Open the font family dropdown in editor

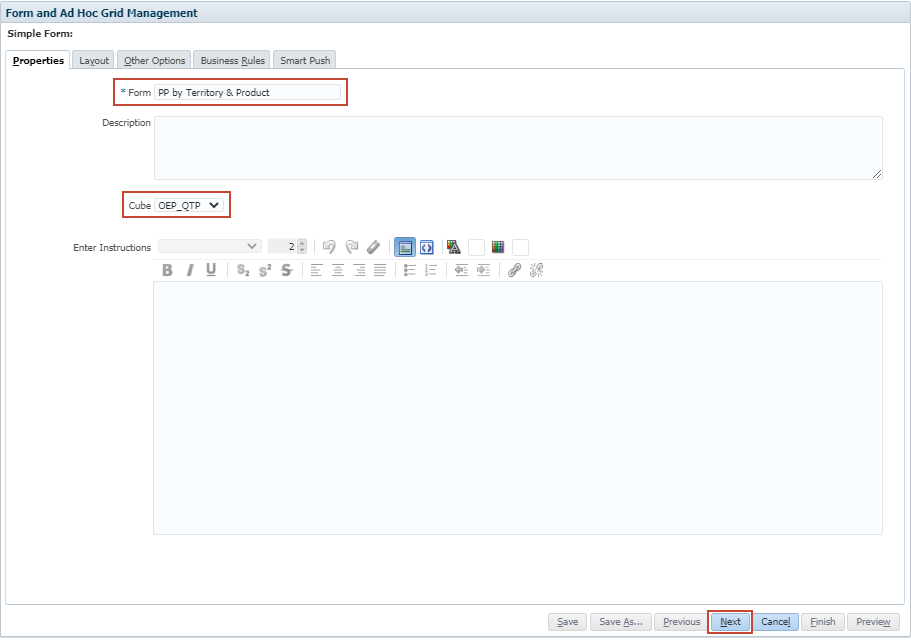[209, 246]
